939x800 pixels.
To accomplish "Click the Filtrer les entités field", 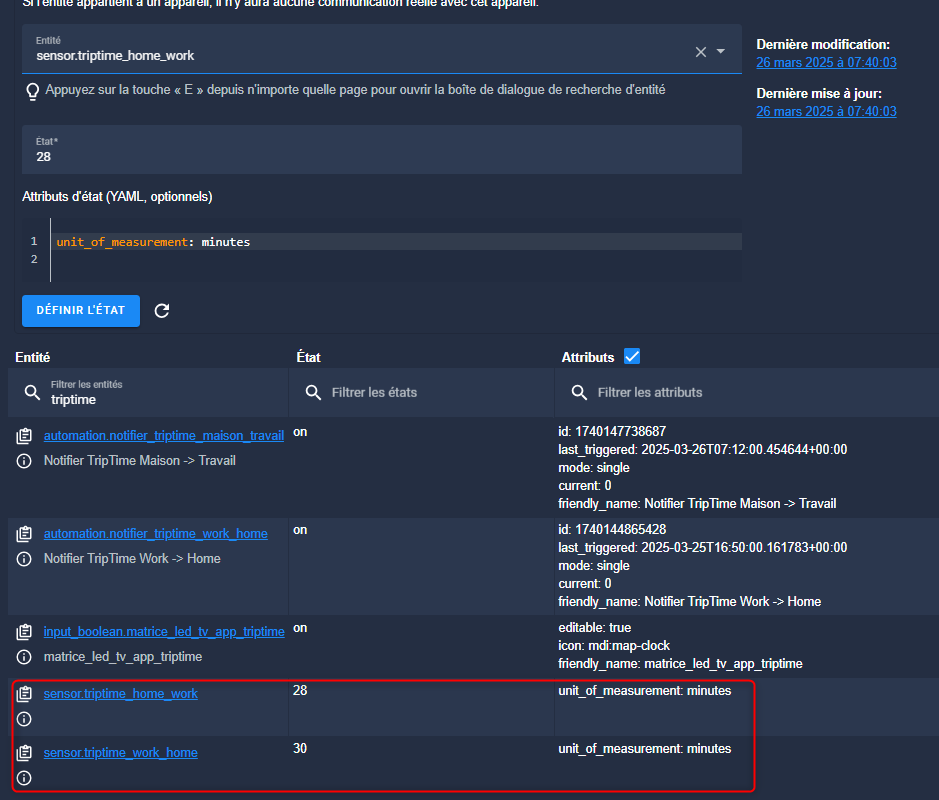I will pos(149,393).
